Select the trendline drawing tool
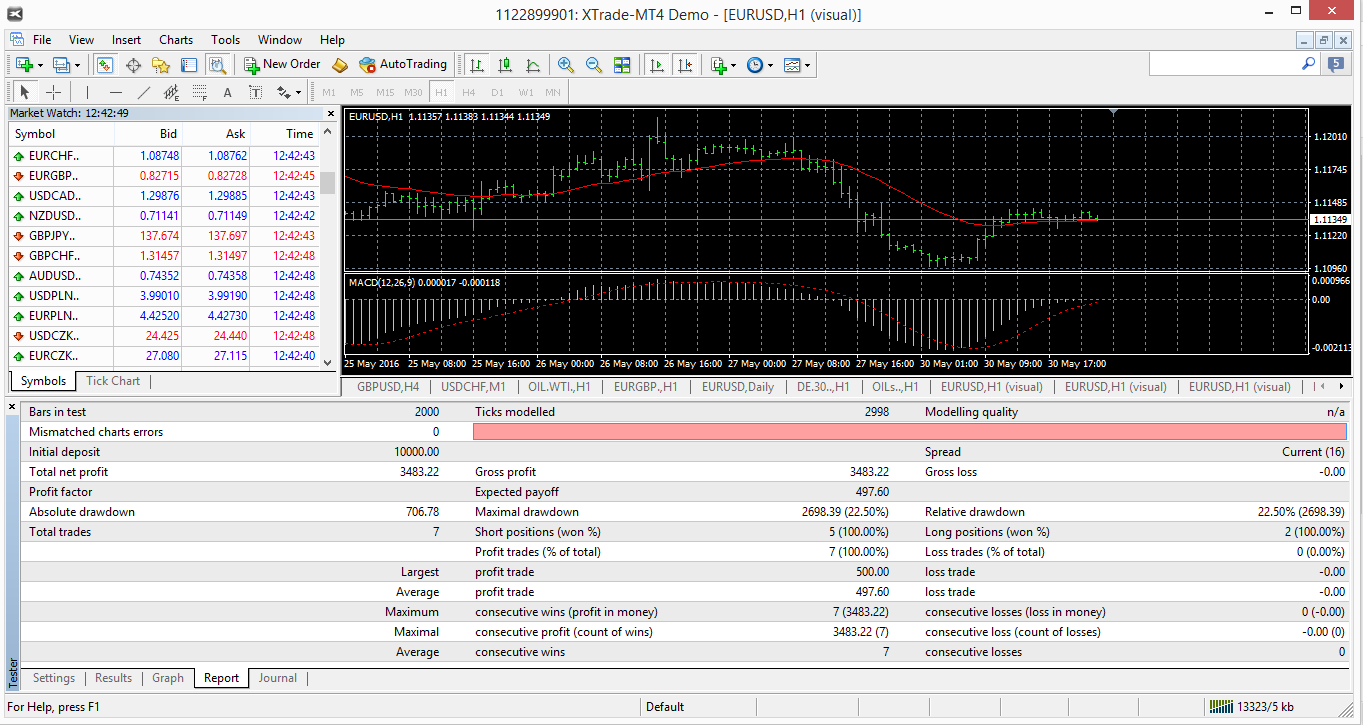This screenshot has height=725, width=1363. point(144,93)
